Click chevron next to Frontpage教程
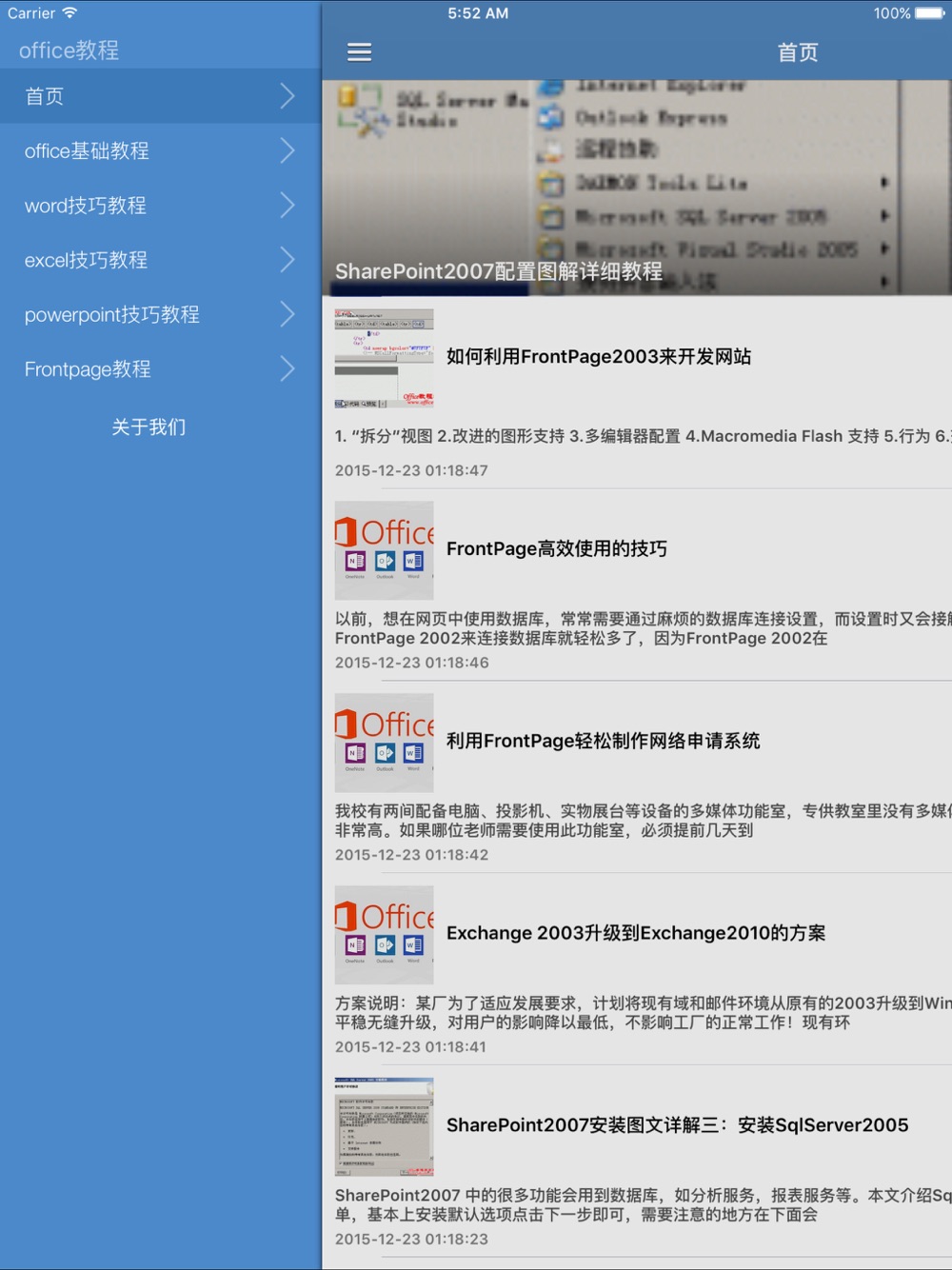The height and width of the screenshot is (1270, 952). 288,368
